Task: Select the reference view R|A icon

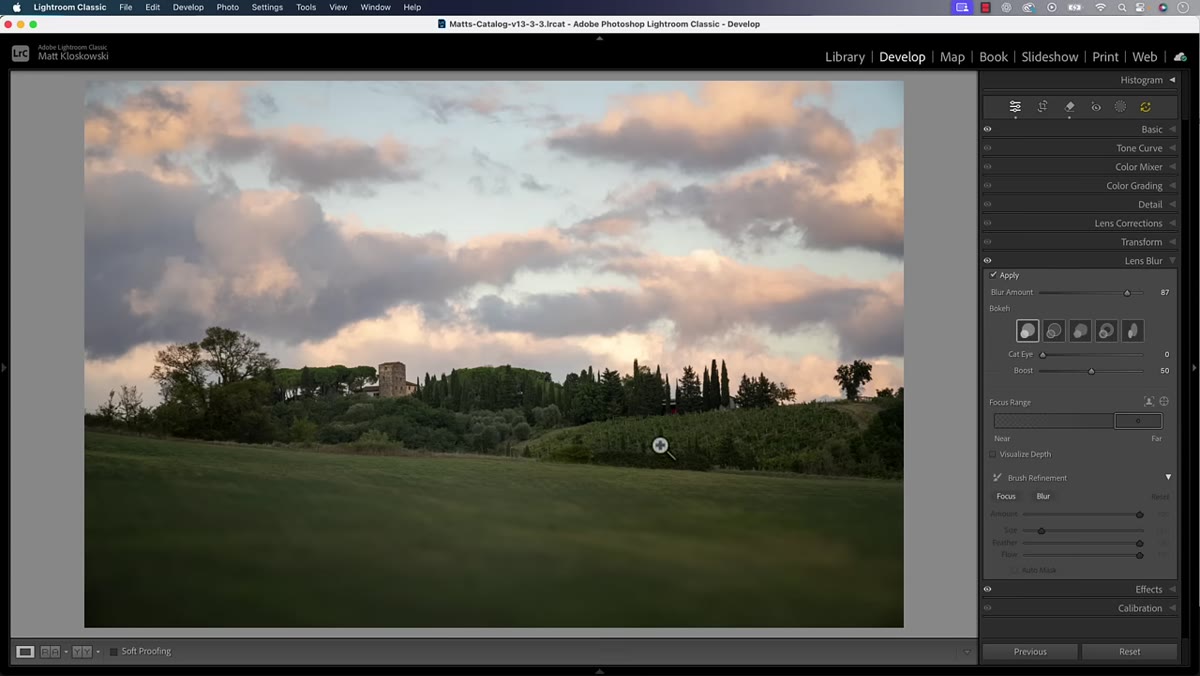Action: (x=49, y=652)
